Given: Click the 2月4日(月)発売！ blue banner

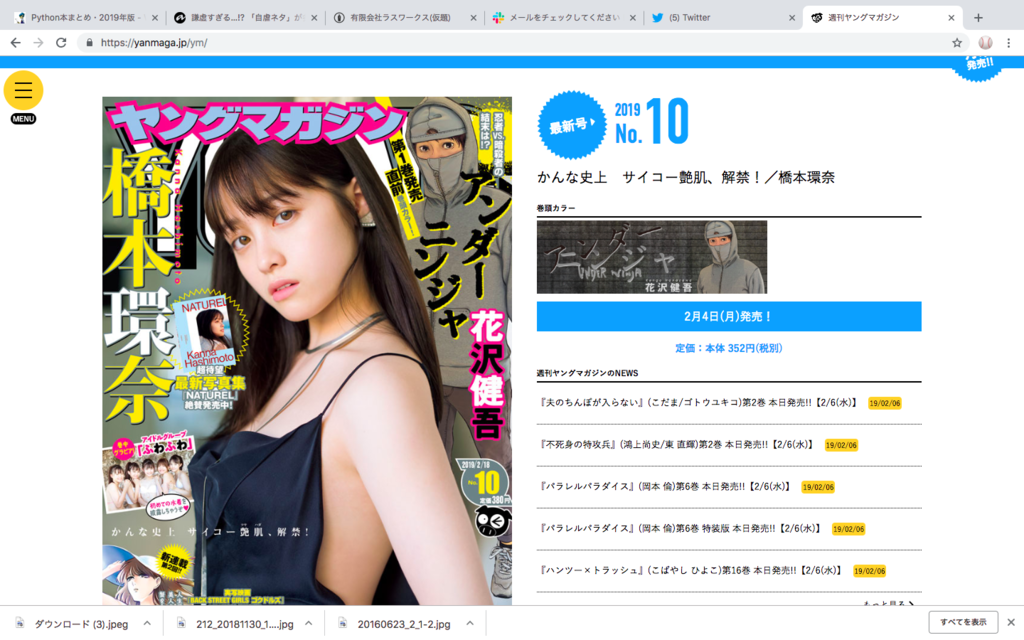Looking at the screenshot, I should [x=729, y=317].
